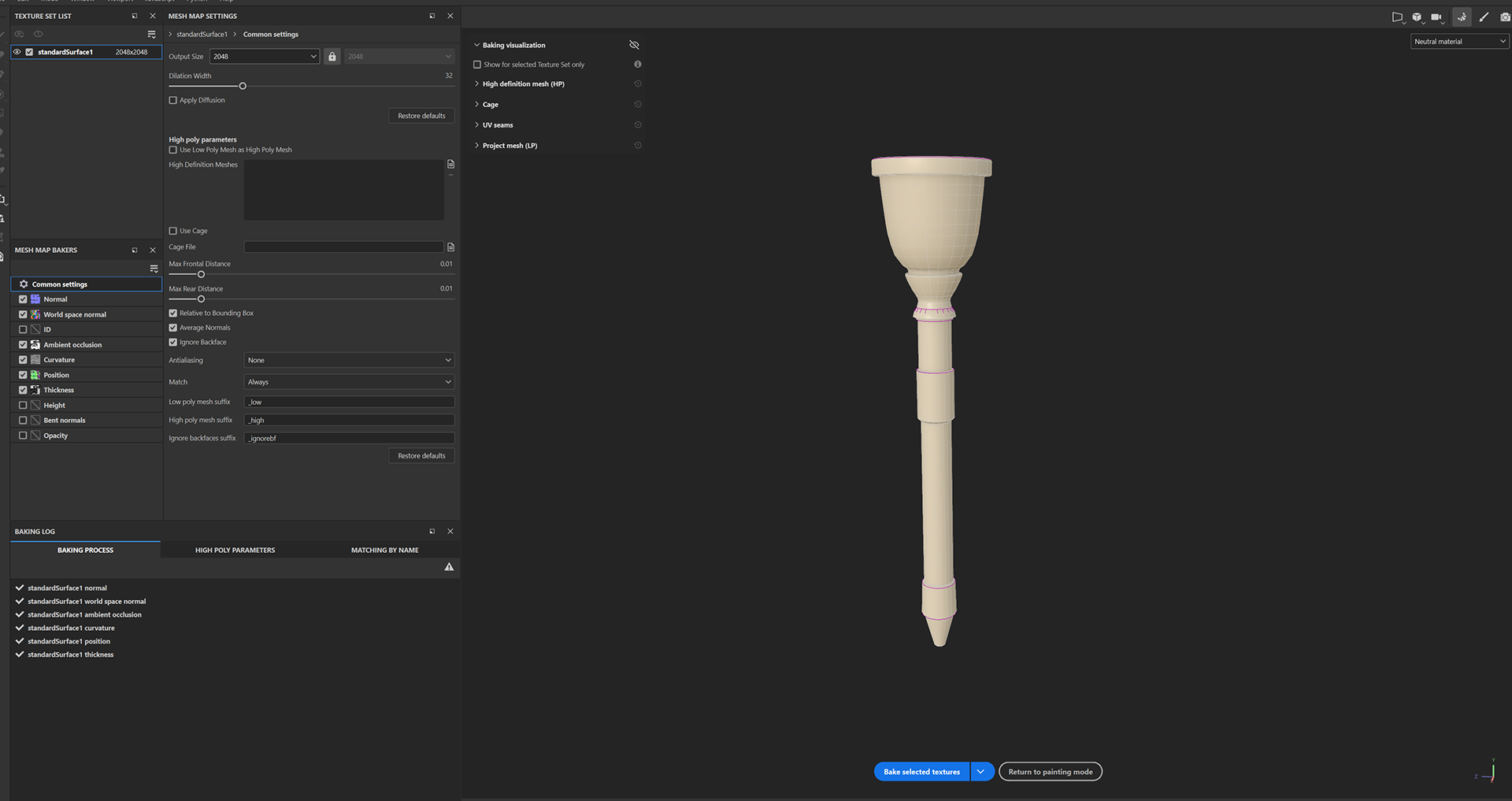Open the Output Size 2048 dropdown

[265, 57]
